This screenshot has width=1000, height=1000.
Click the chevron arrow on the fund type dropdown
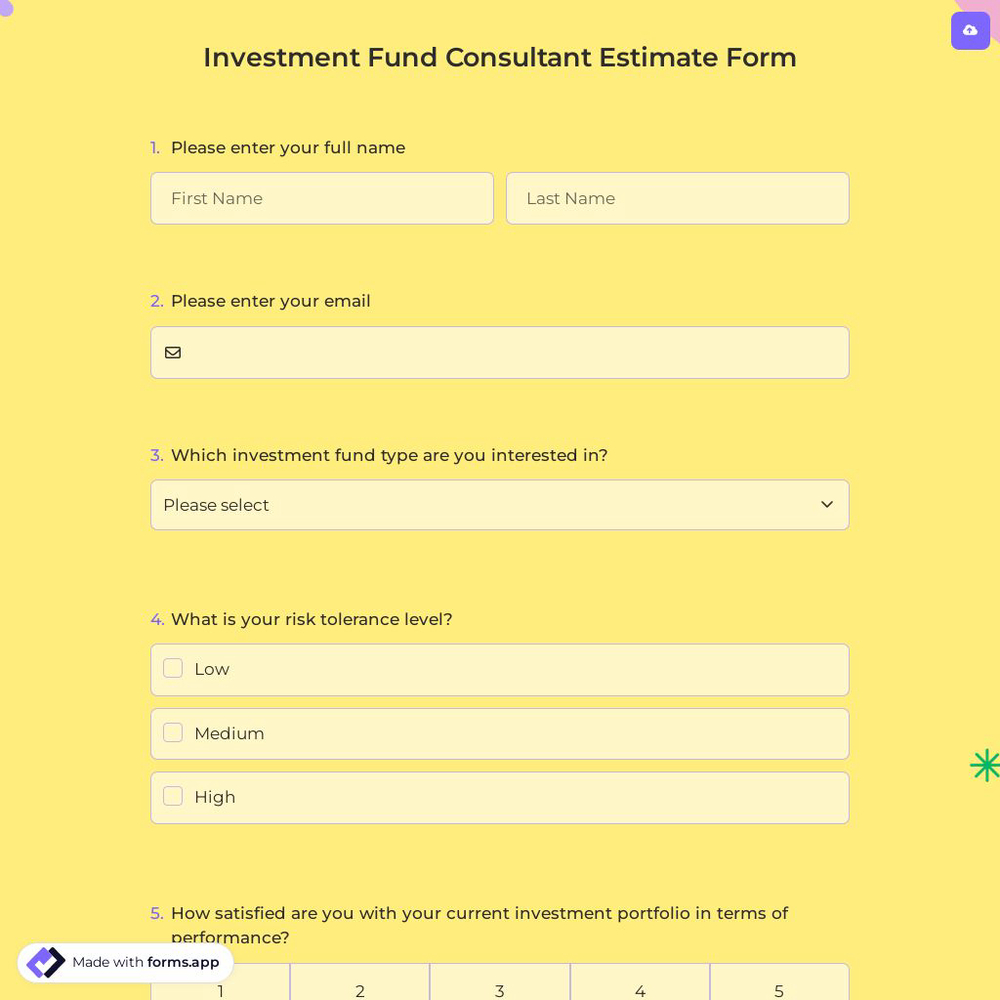[827, 505]
